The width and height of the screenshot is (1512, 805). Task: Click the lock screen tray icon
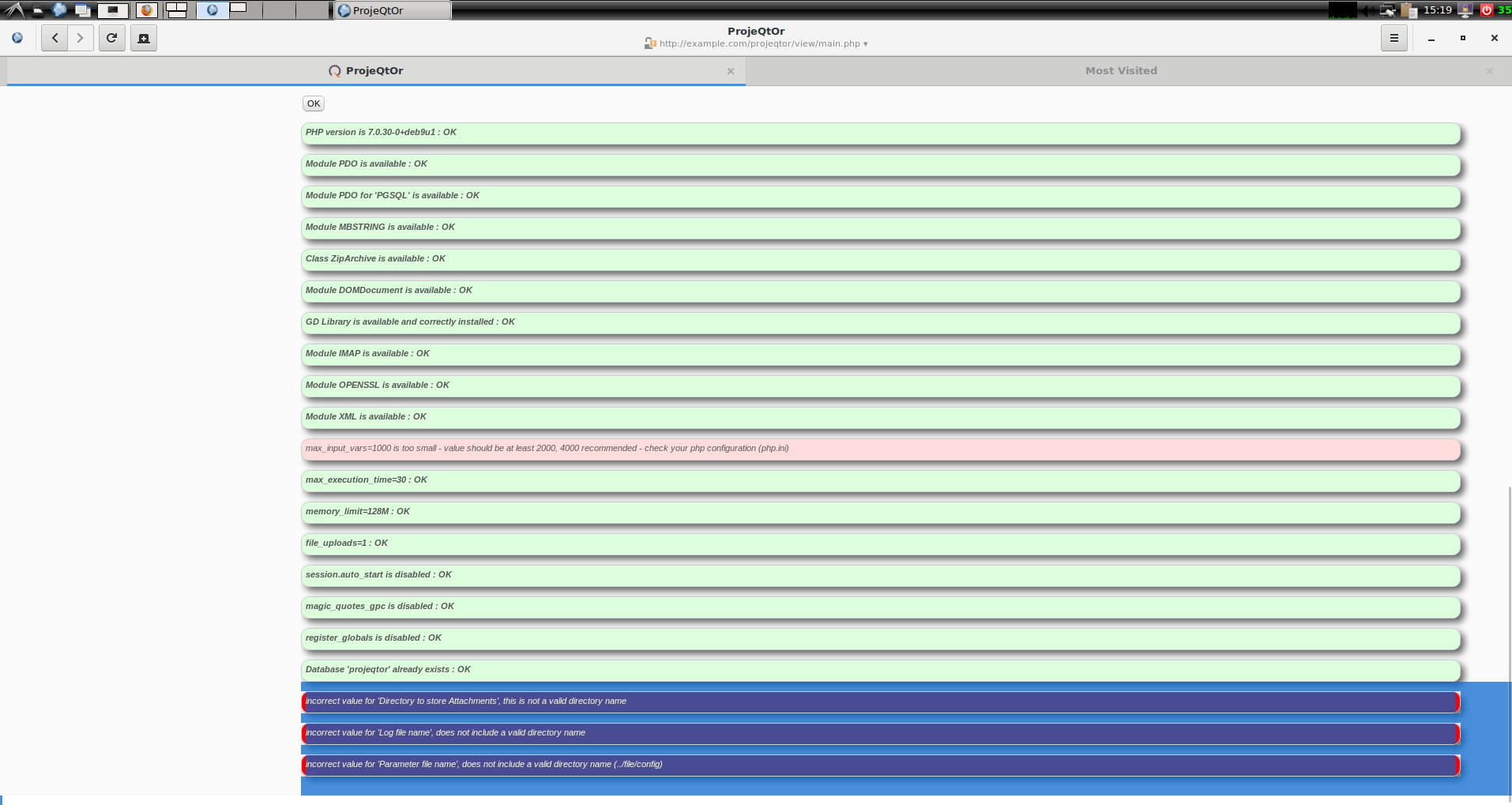tap(1465, 10)
